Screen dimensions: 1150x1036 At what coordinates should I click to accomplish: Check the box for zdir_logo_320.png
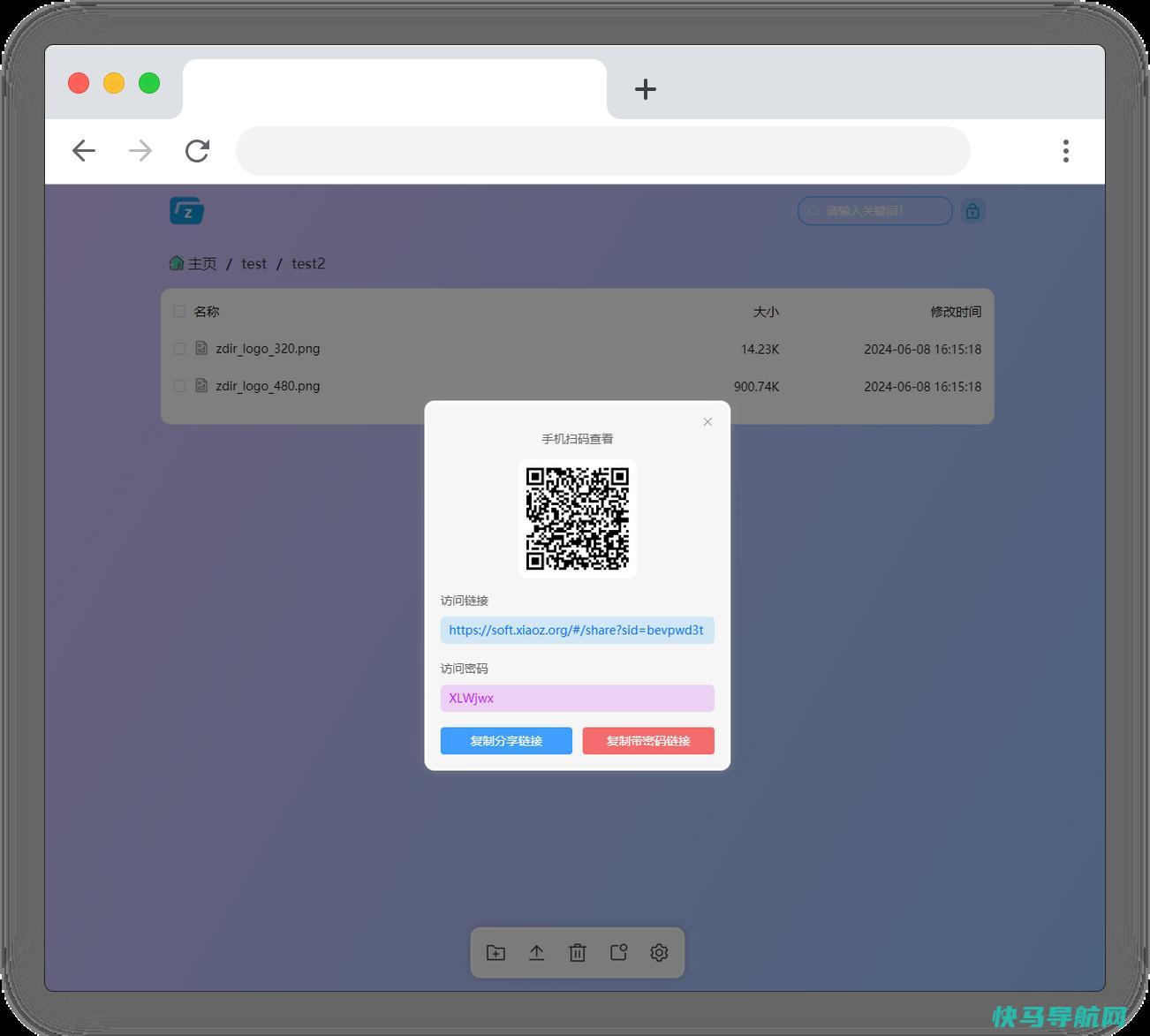pyautogui.click(x=179, y=349)
